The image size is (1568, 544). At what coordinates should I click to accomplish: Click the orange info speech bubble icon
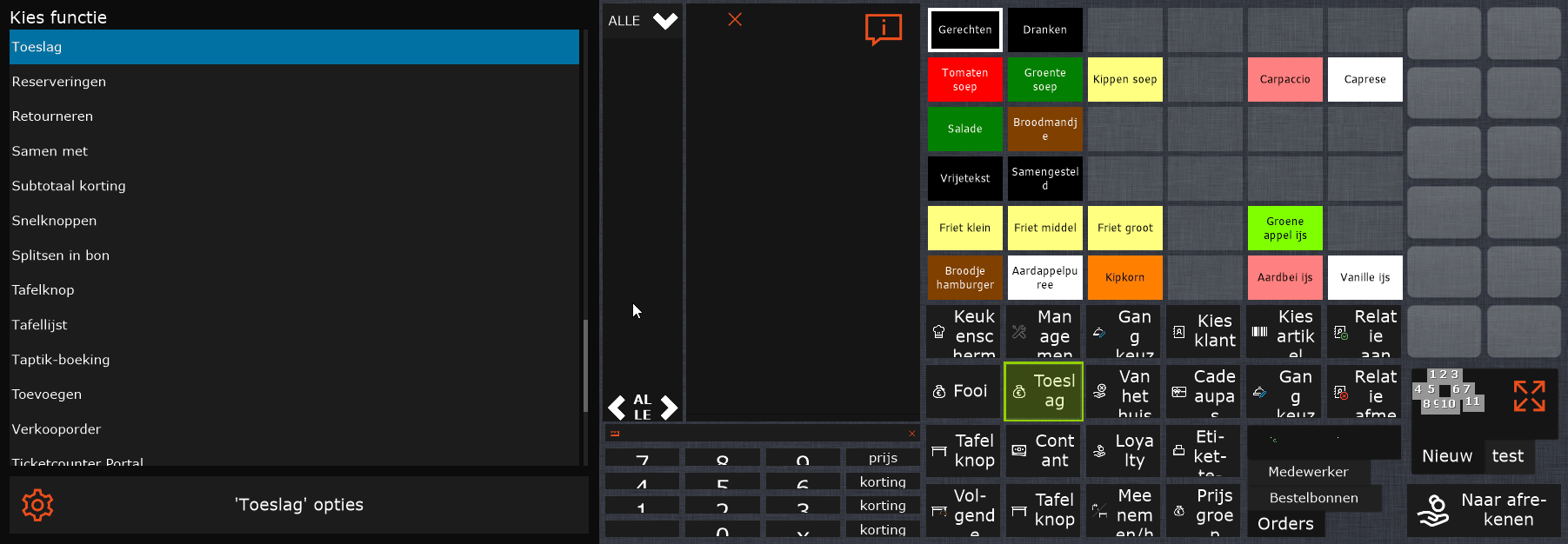click(883, 29)
